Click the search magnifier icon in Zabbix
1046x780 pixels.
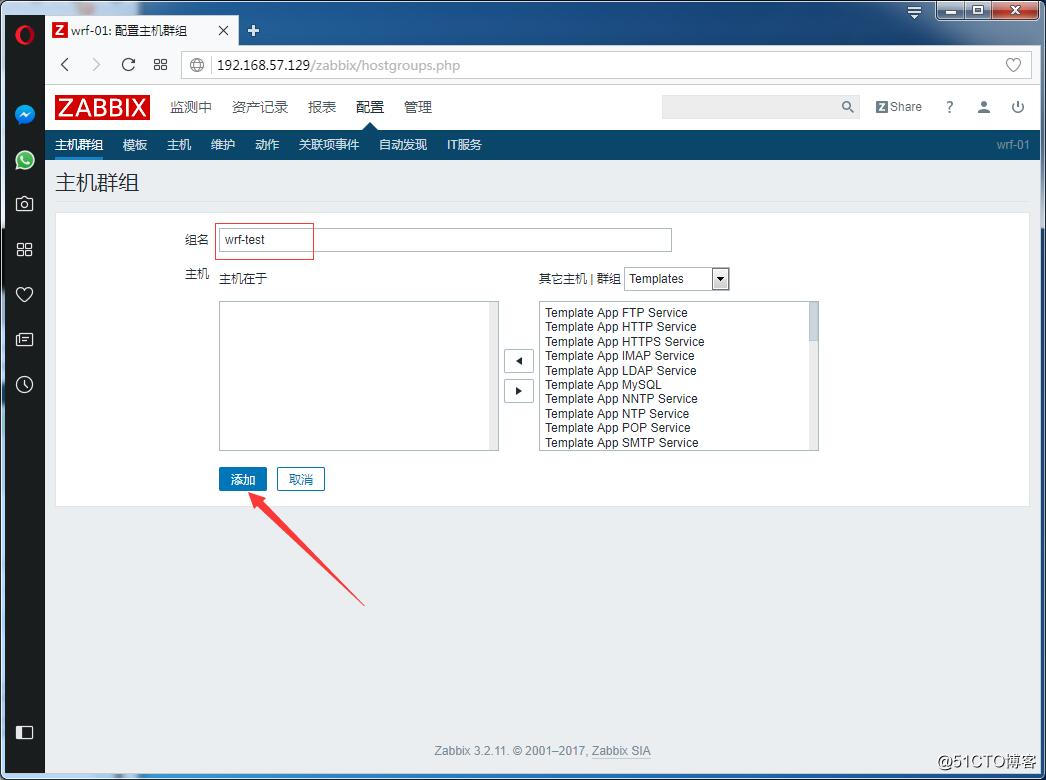[x=847, y=107]
